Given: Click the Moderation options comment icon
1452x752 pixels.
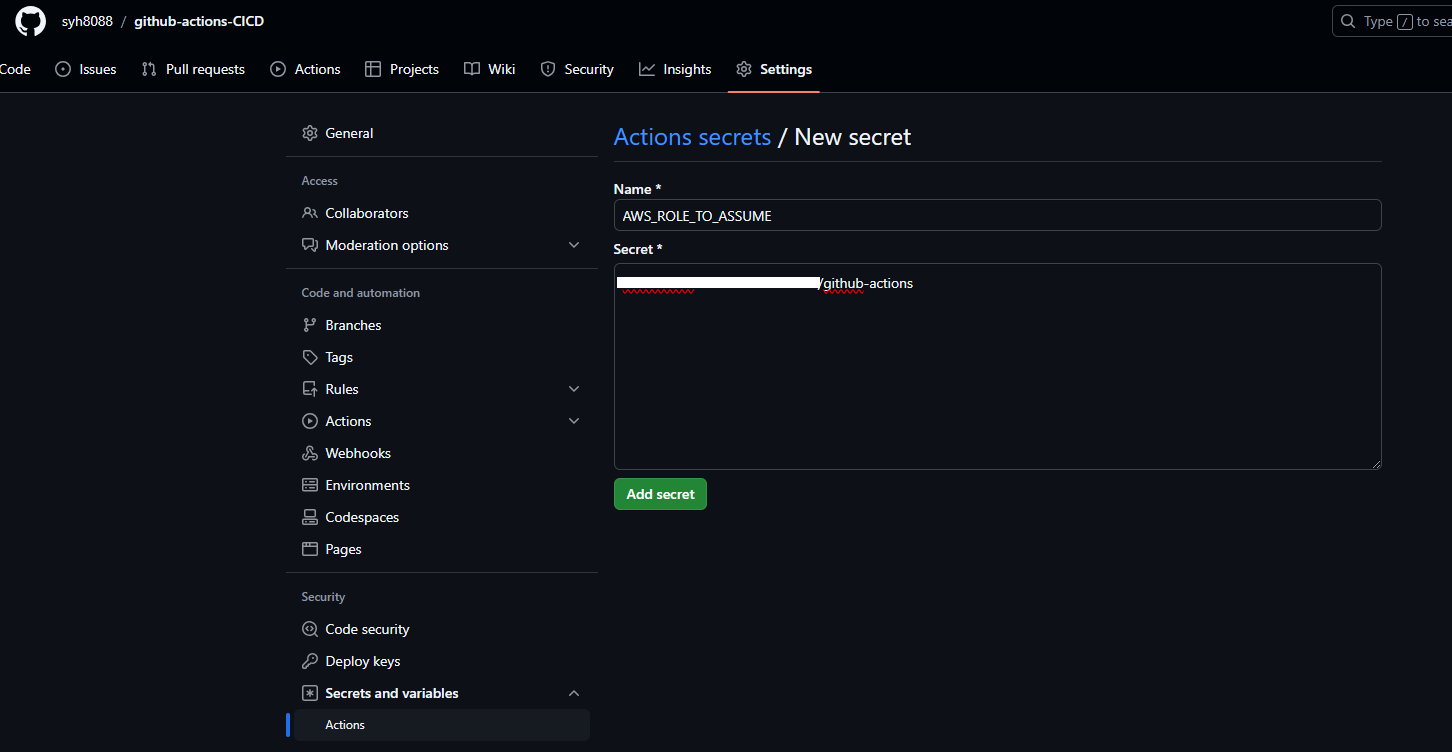Looking at the screenshot, I should click(x=310, y=245).
